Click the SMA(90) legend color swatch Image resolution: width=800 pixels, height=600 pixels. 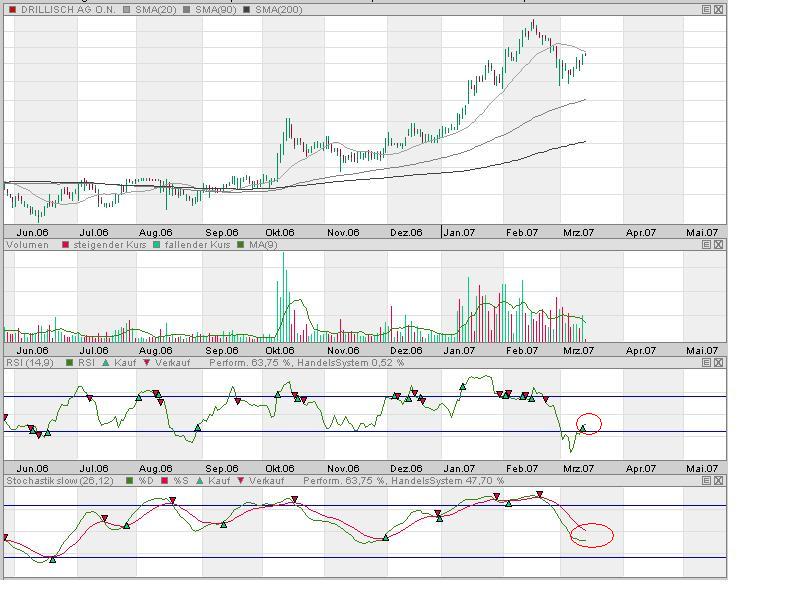coord(187,10)
